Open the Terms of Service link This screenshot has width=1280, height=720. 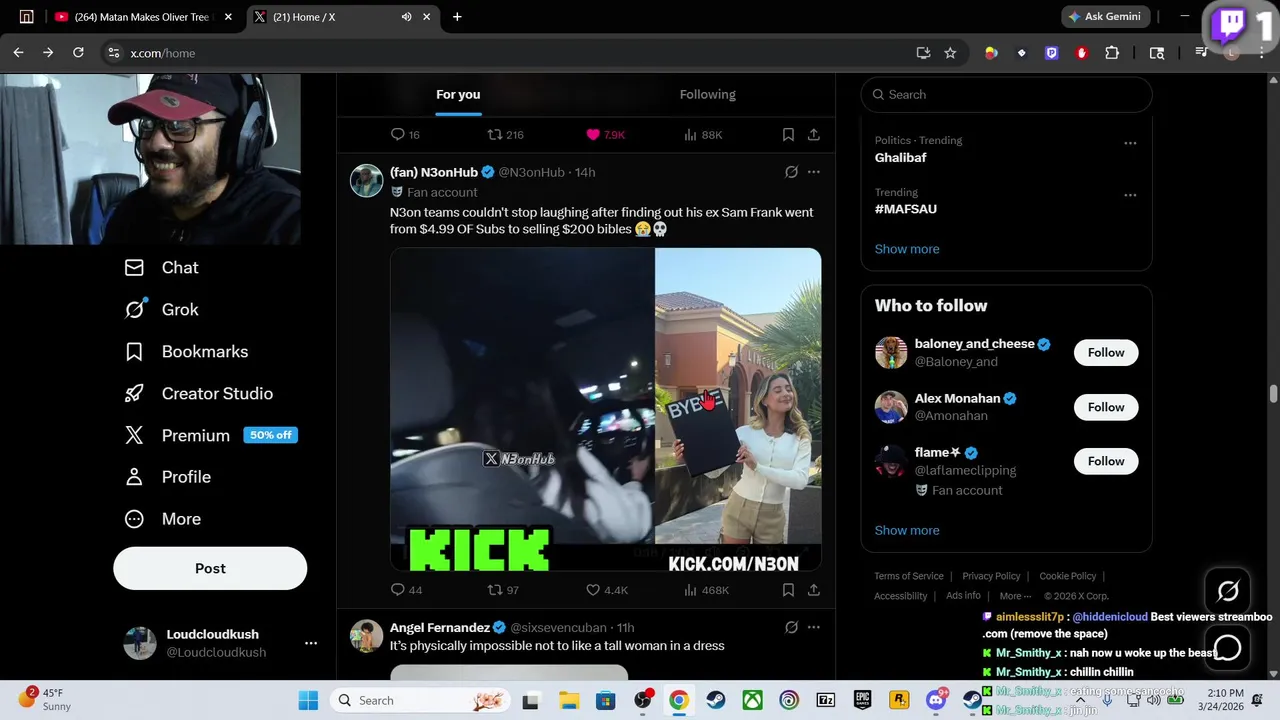pos(909,576)
